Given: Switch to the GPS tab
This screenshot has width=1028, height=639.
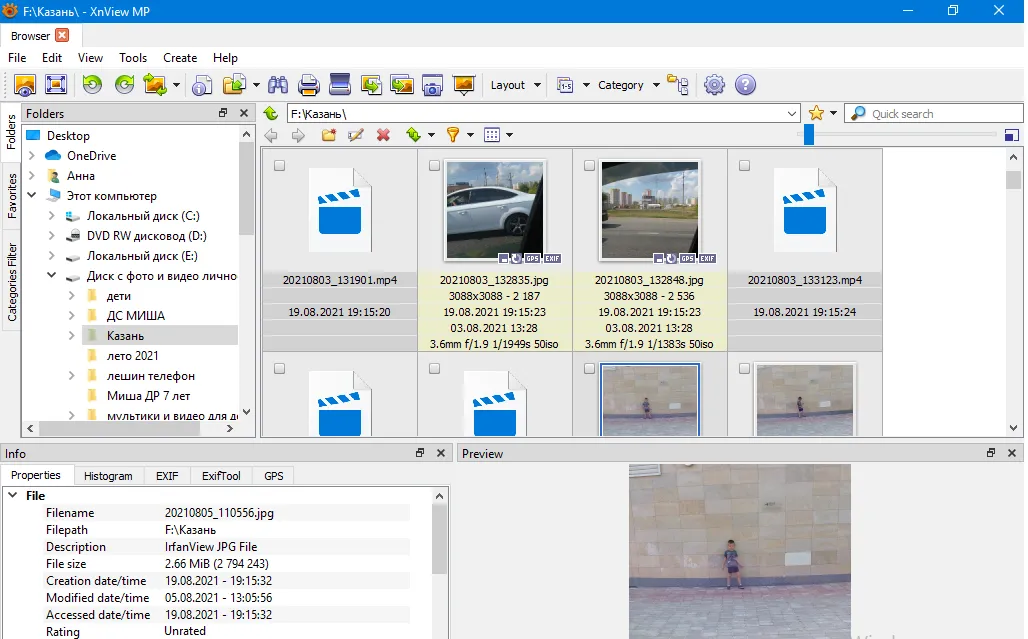Looking at the screenshot, I should pyautogui.click(x=274, y=476).
